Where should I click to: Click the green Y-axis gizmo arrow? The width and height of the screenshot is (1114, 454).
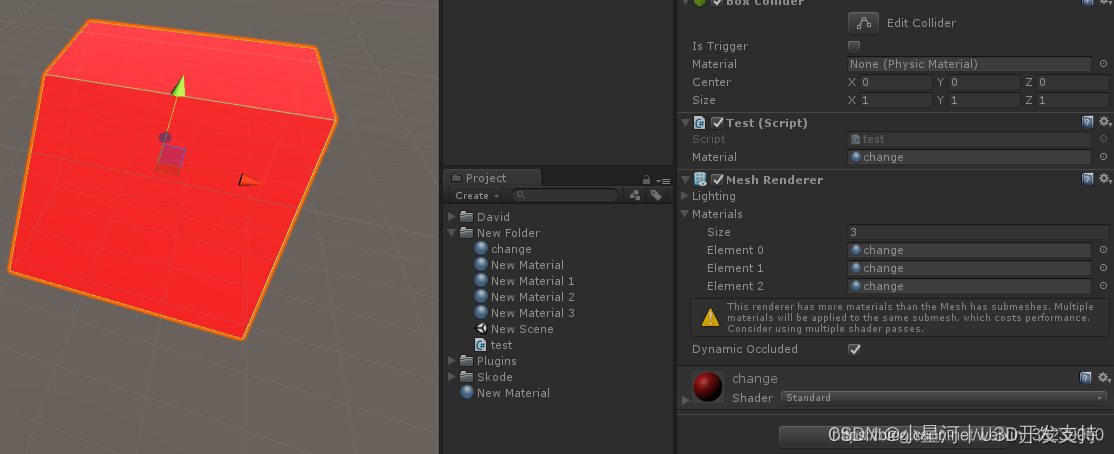pos(180,86)
